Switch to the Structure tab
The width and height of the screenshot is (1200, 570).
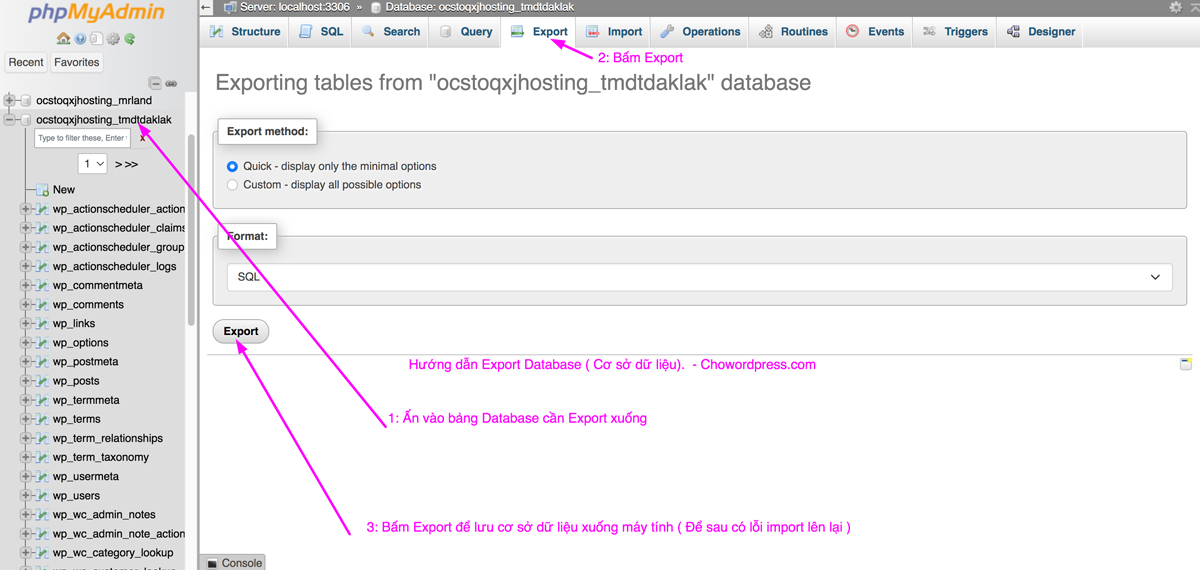pos(245,32)
